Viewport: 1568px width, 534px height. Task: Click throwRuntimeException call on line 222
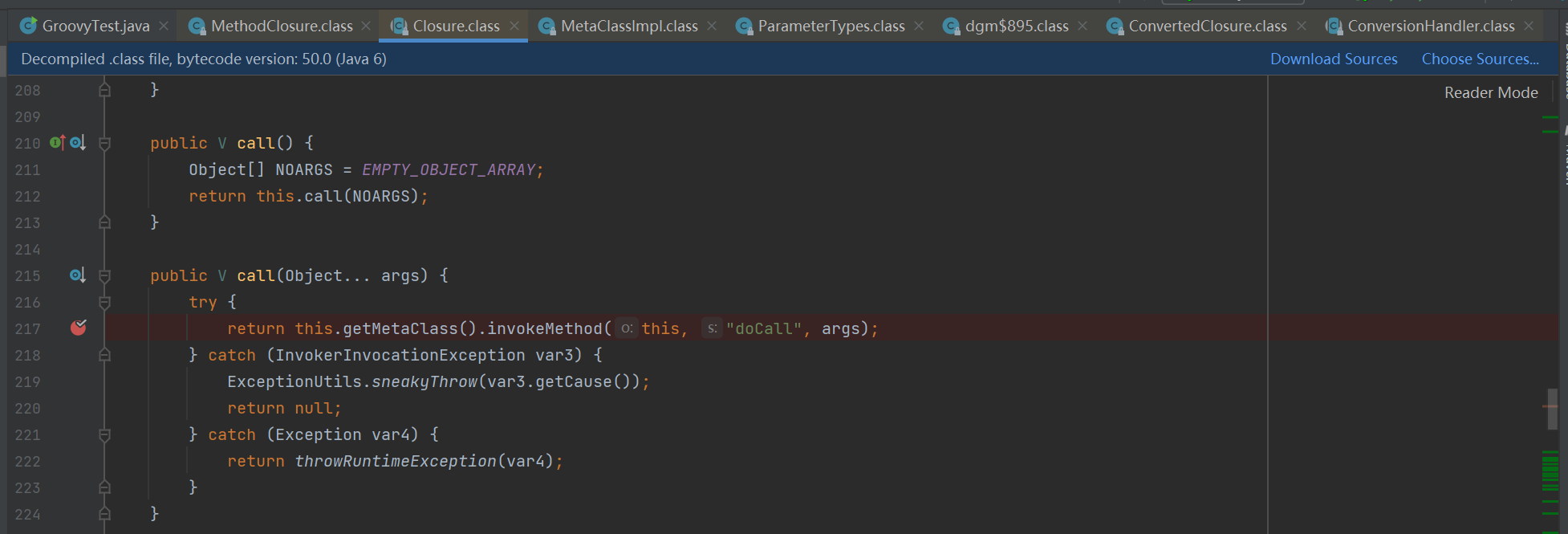[396, 461]
